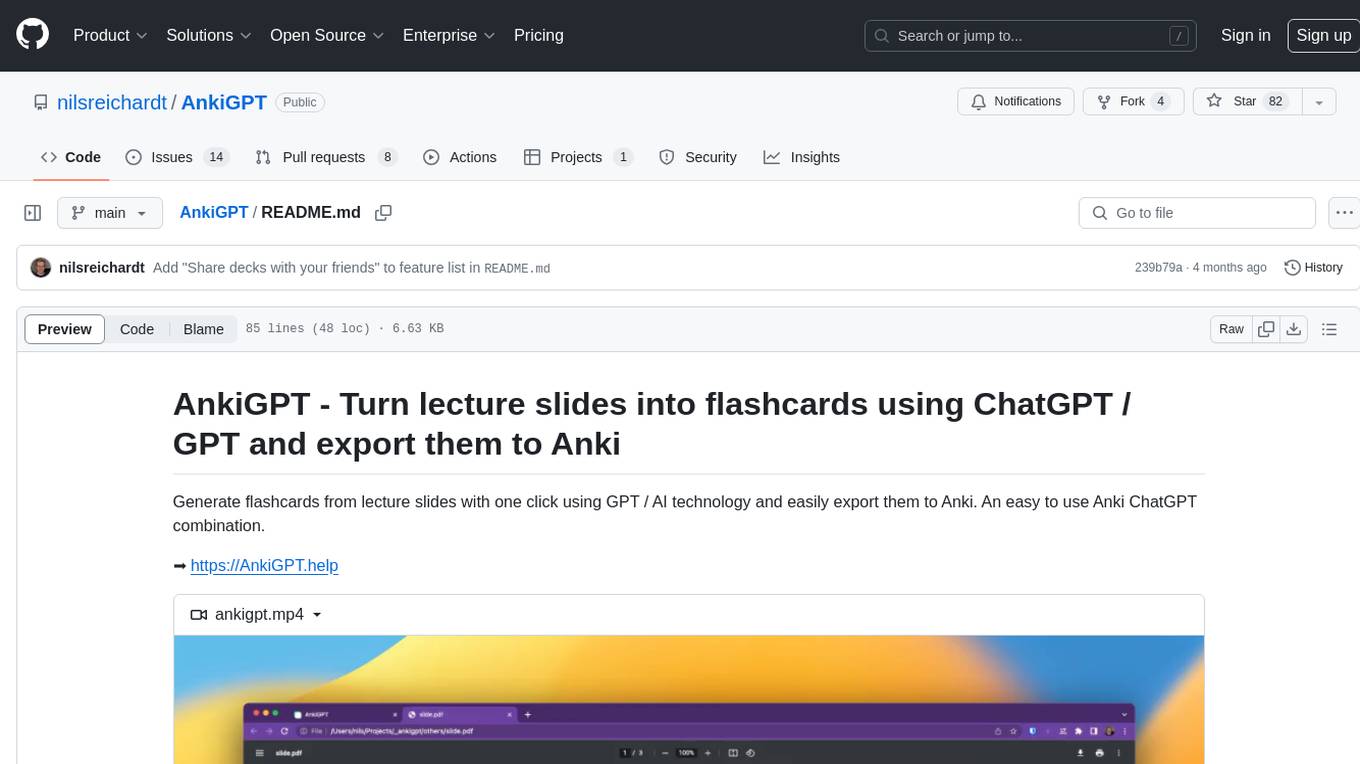View the file History
The image size is (1360, 764).
click(x=1313, y=268)
